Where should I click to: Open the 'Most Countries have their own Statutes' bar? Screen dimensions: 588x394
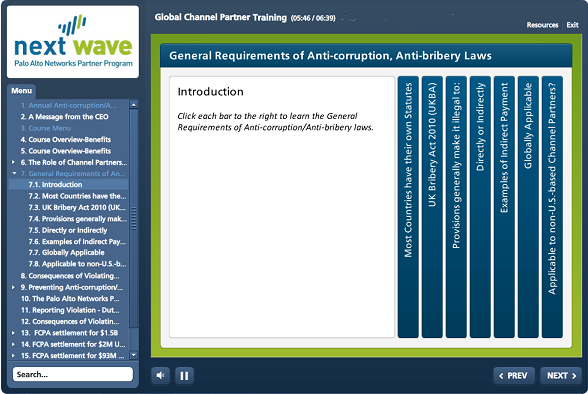pyautogui.click(x=408, y=207)
